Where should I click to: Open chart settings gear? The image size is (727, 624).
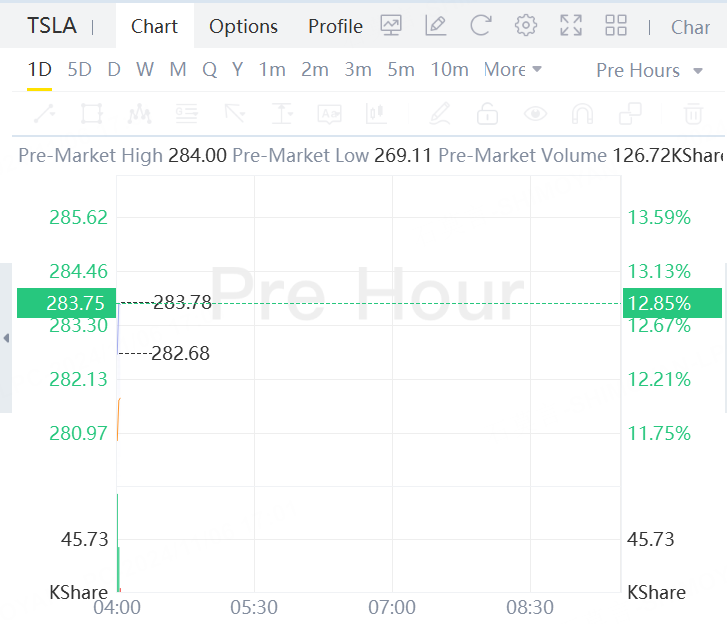(525, 26)
